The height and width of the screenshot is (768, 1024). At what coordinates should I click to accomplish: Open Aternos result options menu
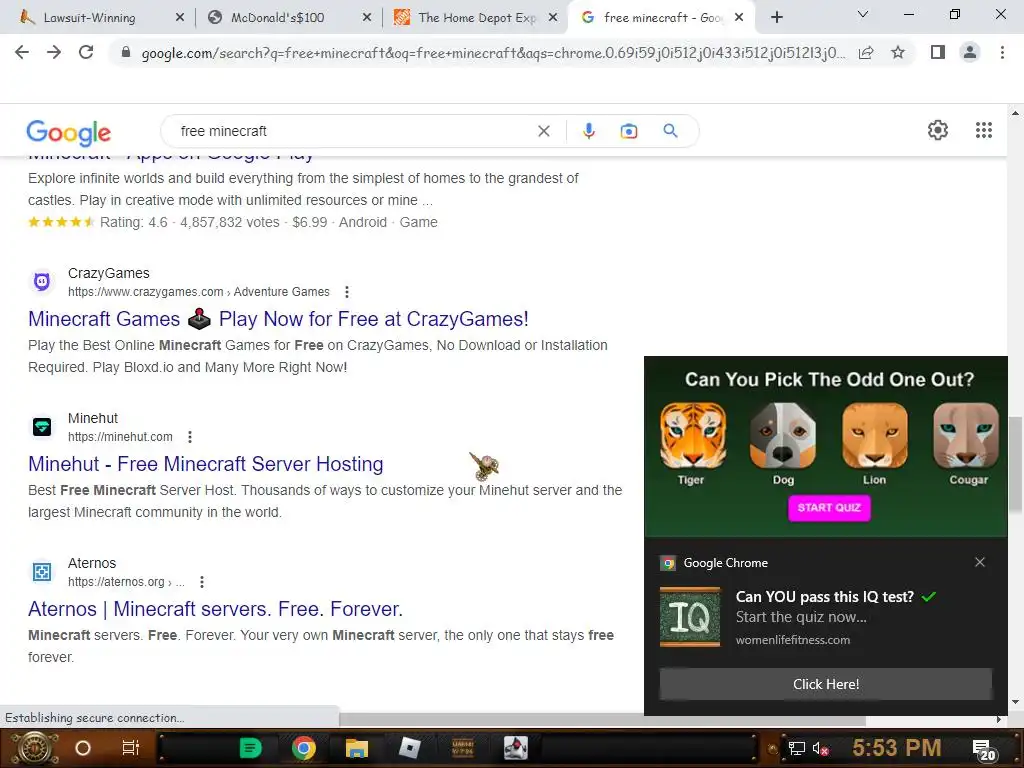pos(202,582)
